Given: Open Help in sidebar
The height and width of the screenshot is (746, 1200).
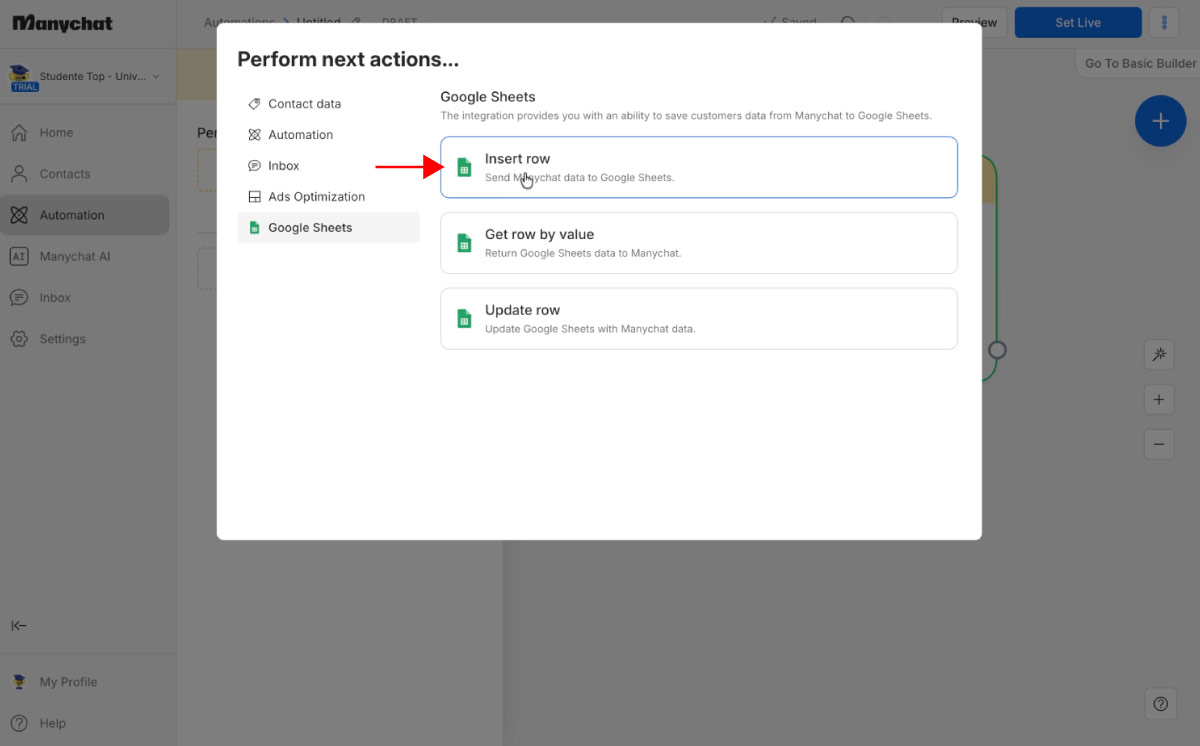Looking at the screenshot, I should [85, 723].
